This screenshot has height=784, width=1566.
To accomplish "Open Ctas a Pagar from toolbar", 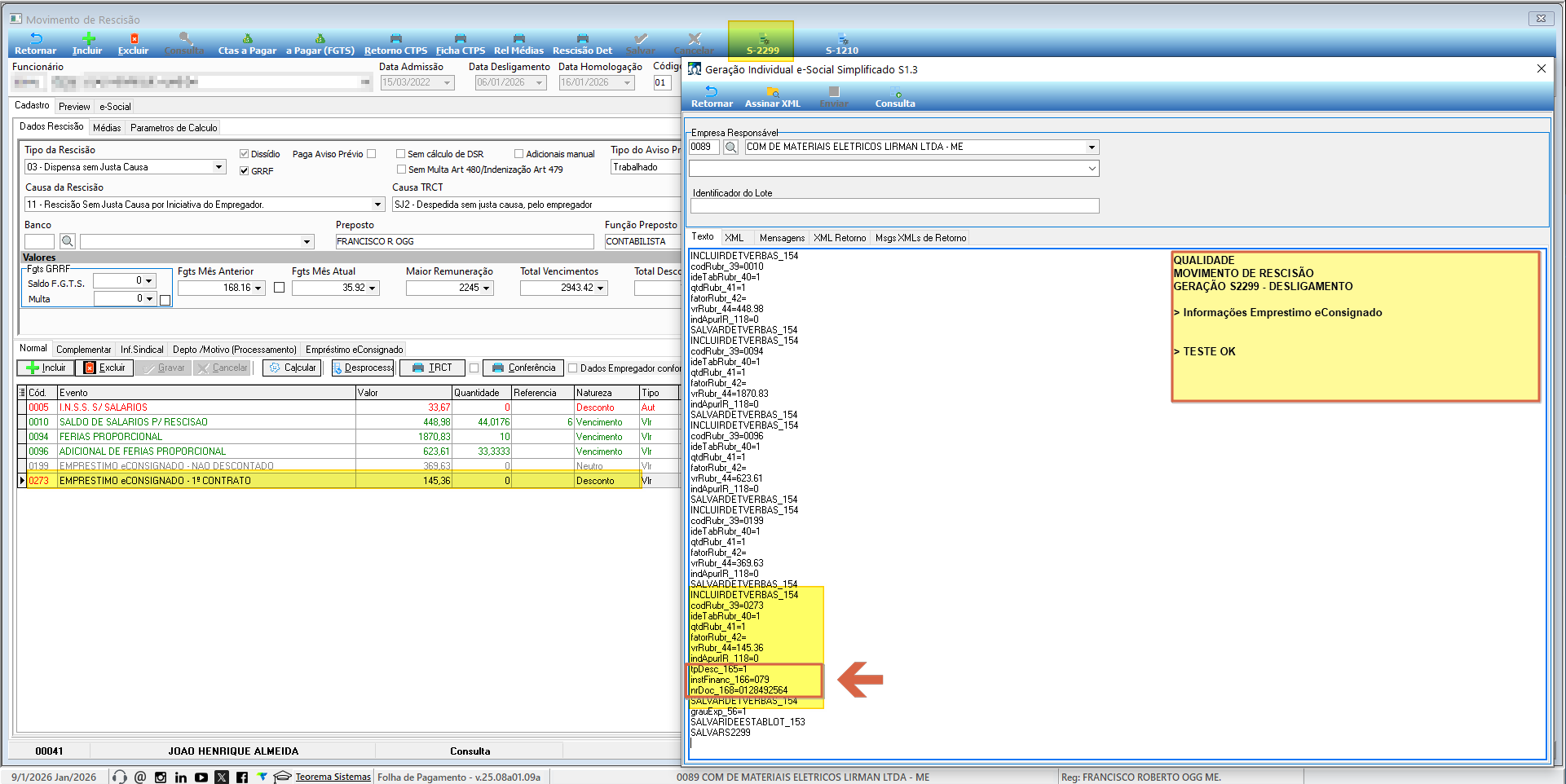I will click(x=247, y=43).
